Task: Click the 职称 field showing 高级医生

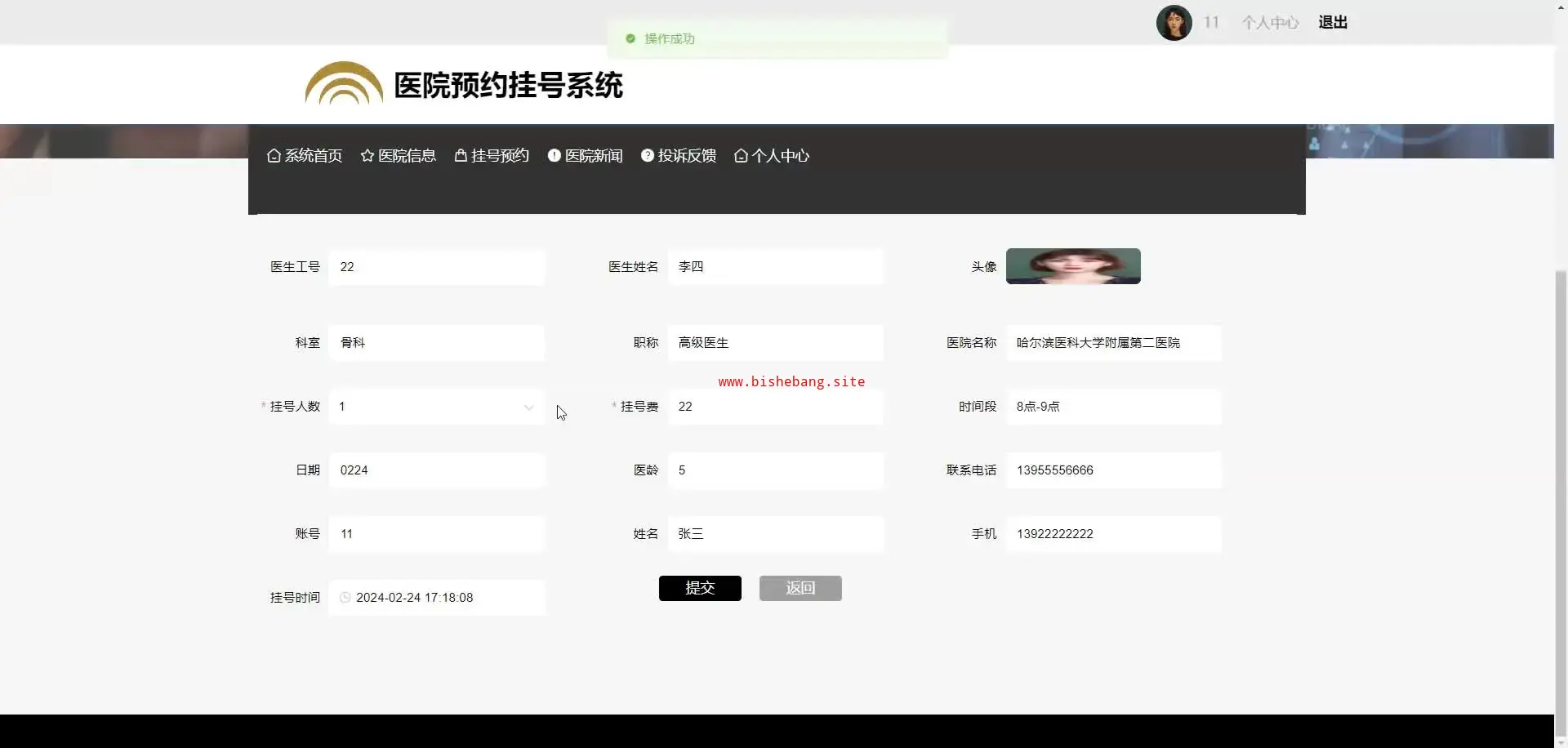Action: point(775,343)
